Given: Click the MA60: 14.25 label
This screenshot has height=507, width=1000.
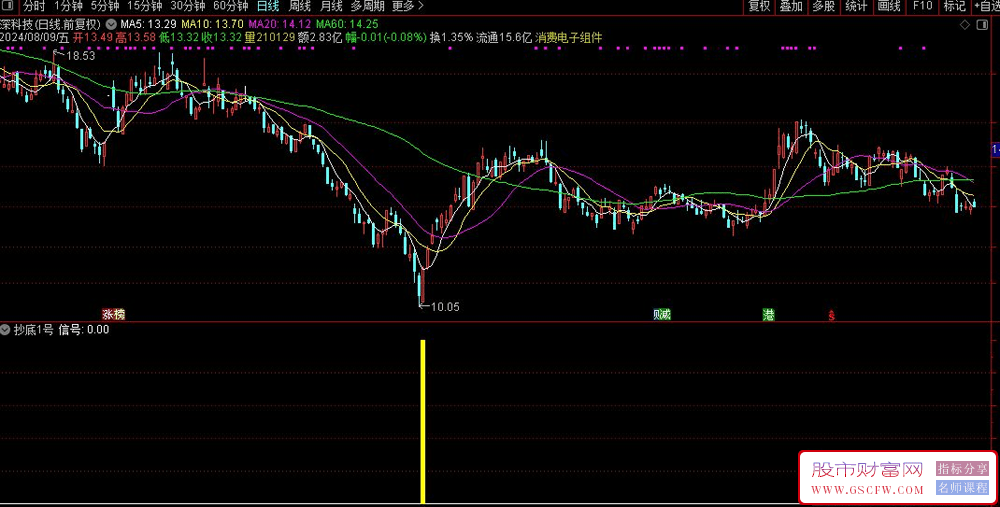Looking at the screenshot, I should 347,24.
